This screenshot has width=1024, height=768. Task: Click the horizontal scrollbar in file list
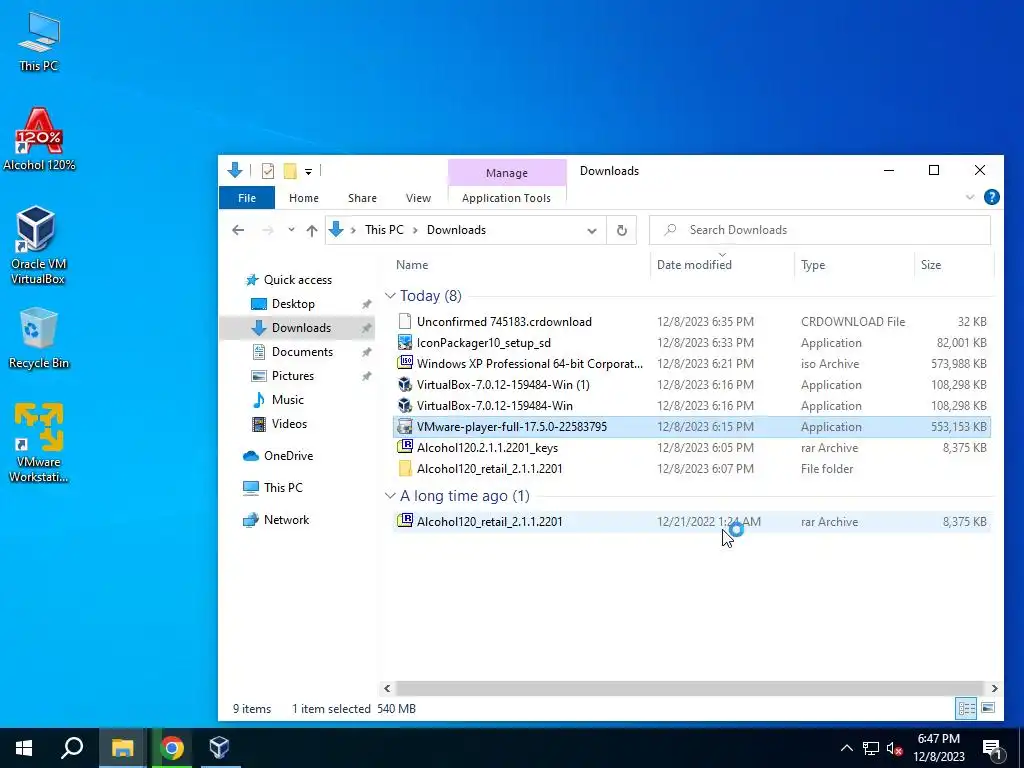(689, 688)
